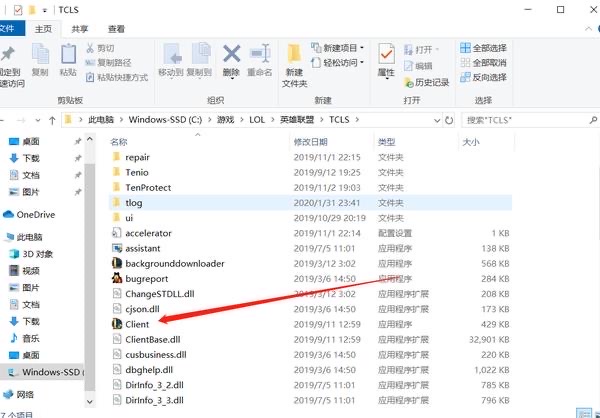Click Select all (全部选择) option
The width and height of the screenshot is (600, 418).
[482, 48]
